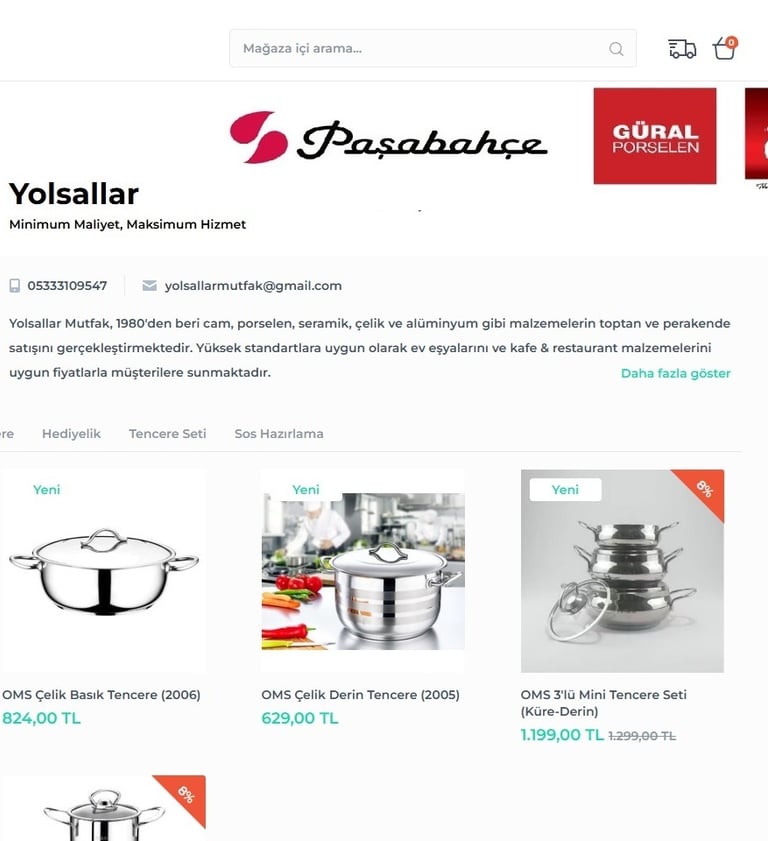Click the phone icon beside 05333109547
This screenshot has width=768, height=841.
[15, 285]
